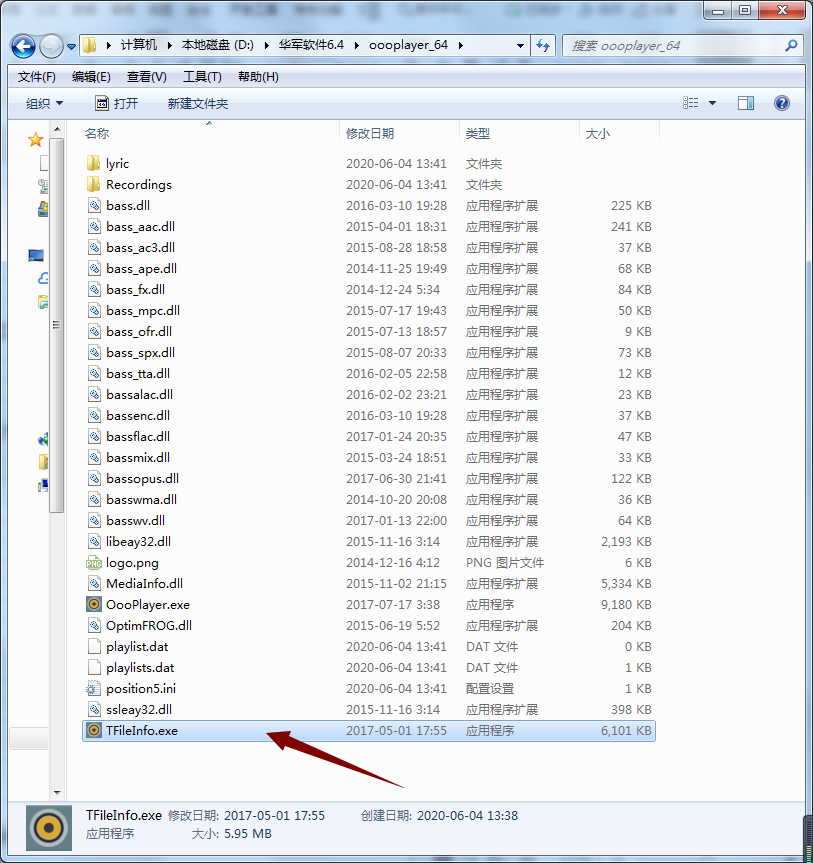Open the 组织 dropdown
This screenshot has width=813, height=863.
coord(45,103)
